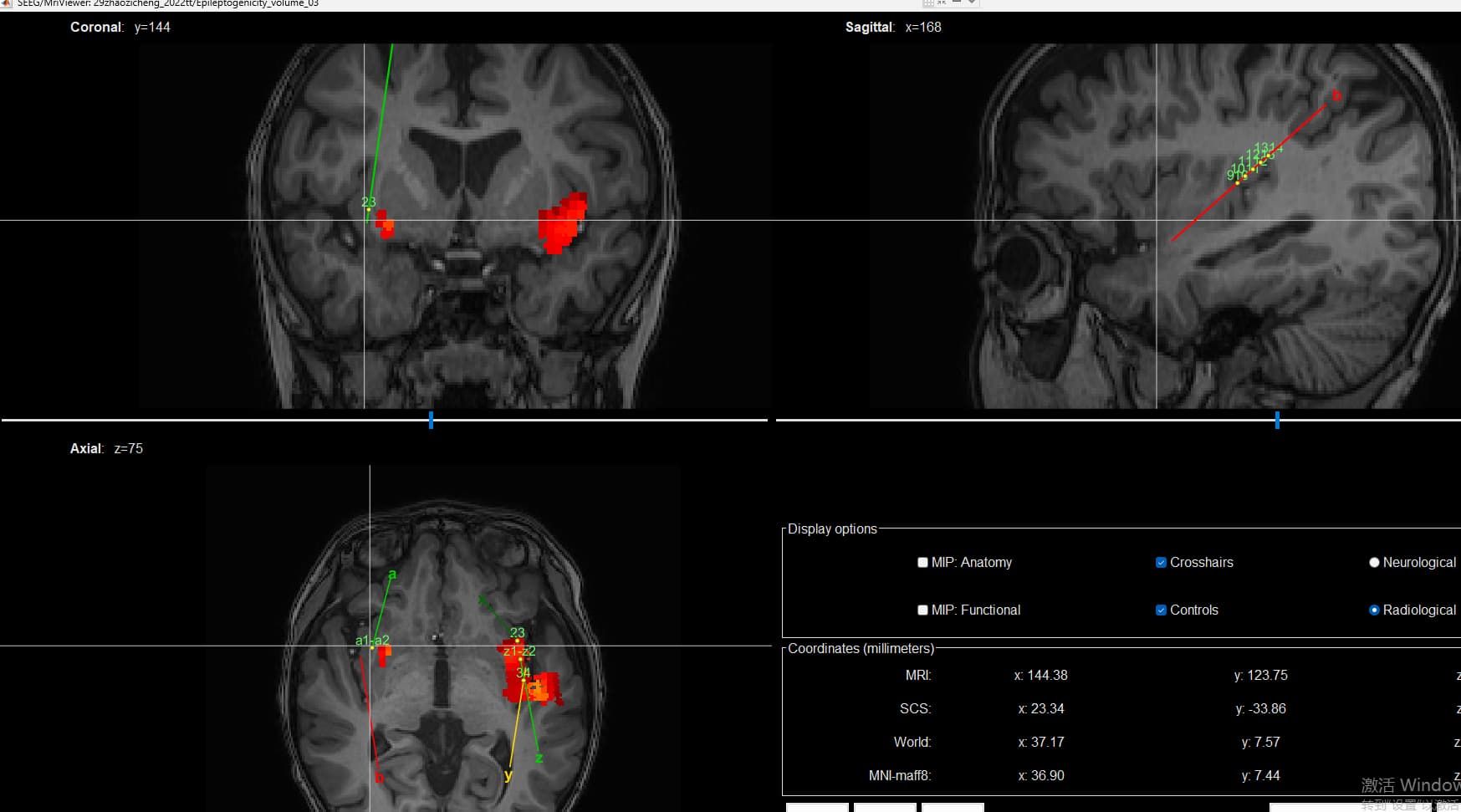The height and width of the screenshot is (812, 1461).
Task: Click the Sagittal x=168 view label
Action: pos(893,28)
